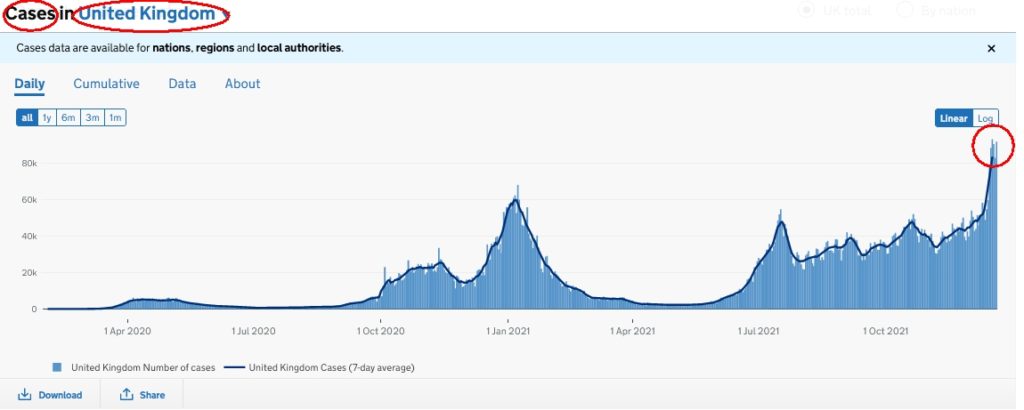
Task: Click the July 2021 peak on chart
Action: [780, 222]
